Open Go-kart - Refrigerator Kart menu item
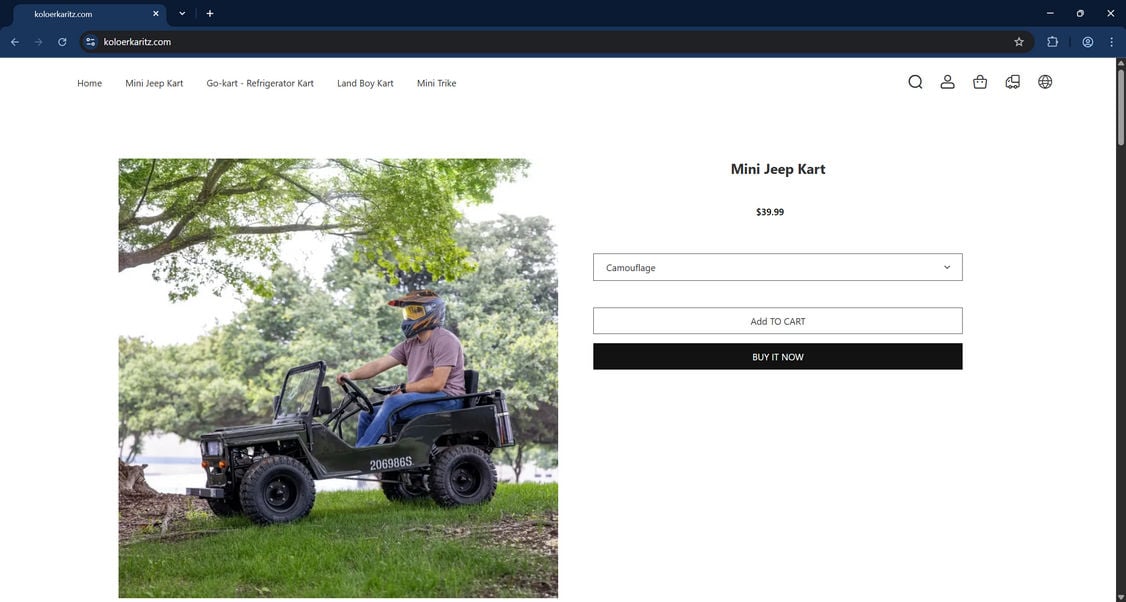This screenshot has height=602, width=1126. pos(260,83)
